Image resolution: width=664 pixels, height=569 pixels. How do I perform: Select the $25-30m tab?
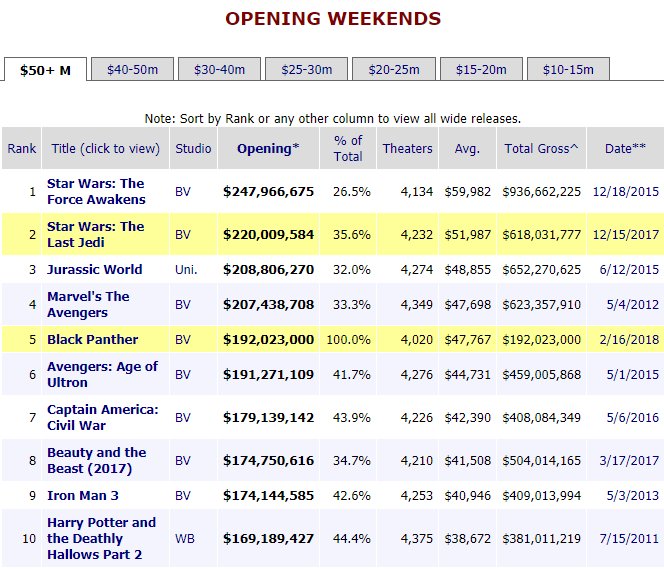307,69
